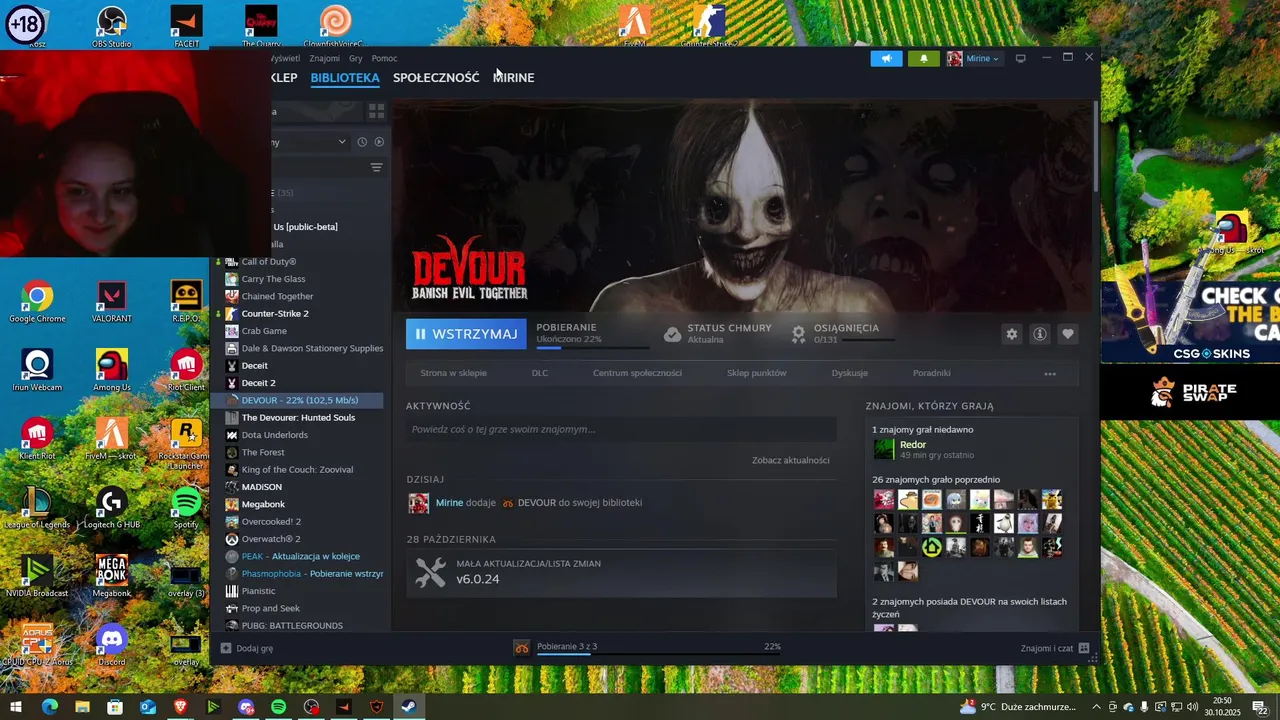Open the cloud status icon

point(673,334)
